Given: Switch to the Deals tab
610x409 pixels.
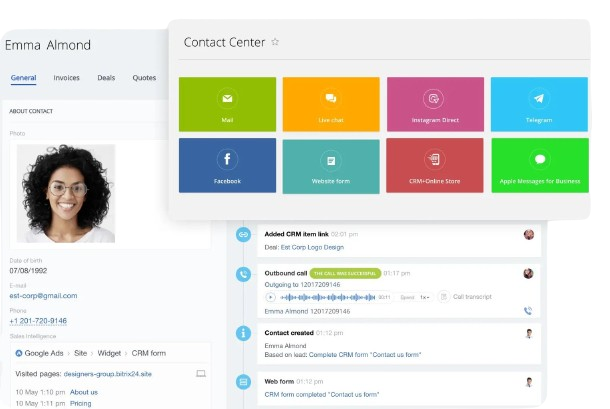Looking at the screenshot, I should coord(106,78).
